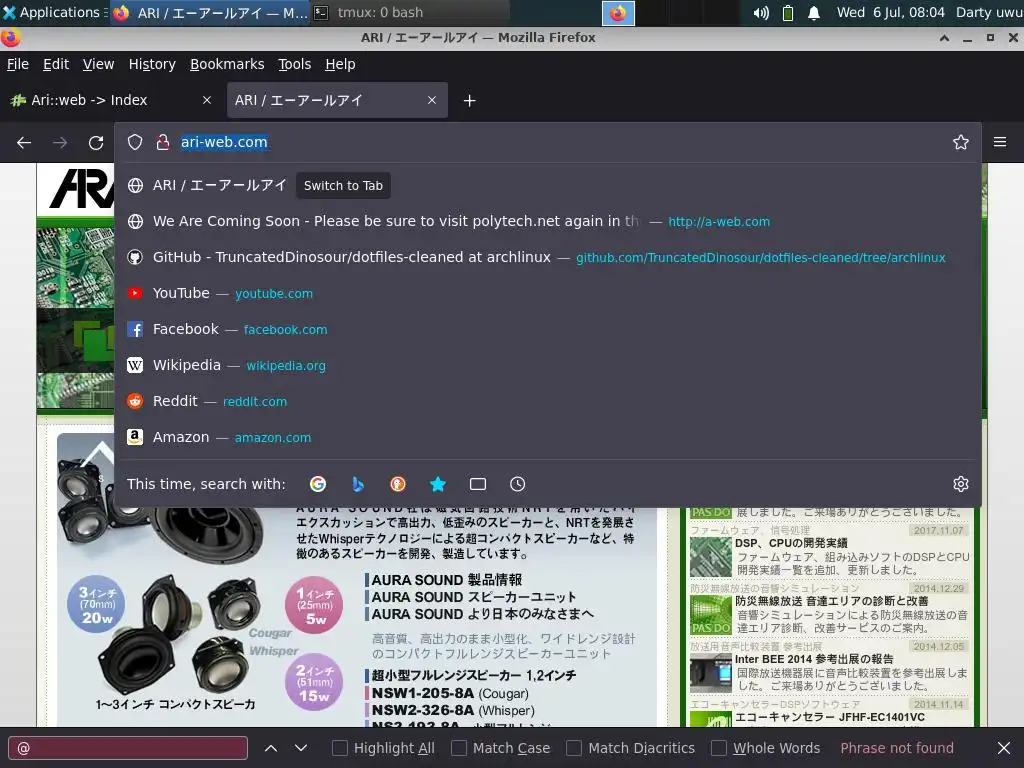Enable Match Case checkbox
Viewport: 1024px width, 768px height.
[x=459, y=748]
